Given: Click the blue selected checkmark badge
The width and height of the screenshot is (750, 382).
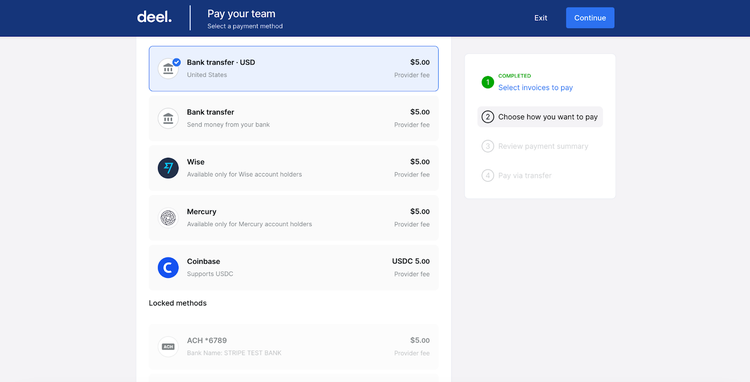Looking at the screenshot, I should pos(176,62).
